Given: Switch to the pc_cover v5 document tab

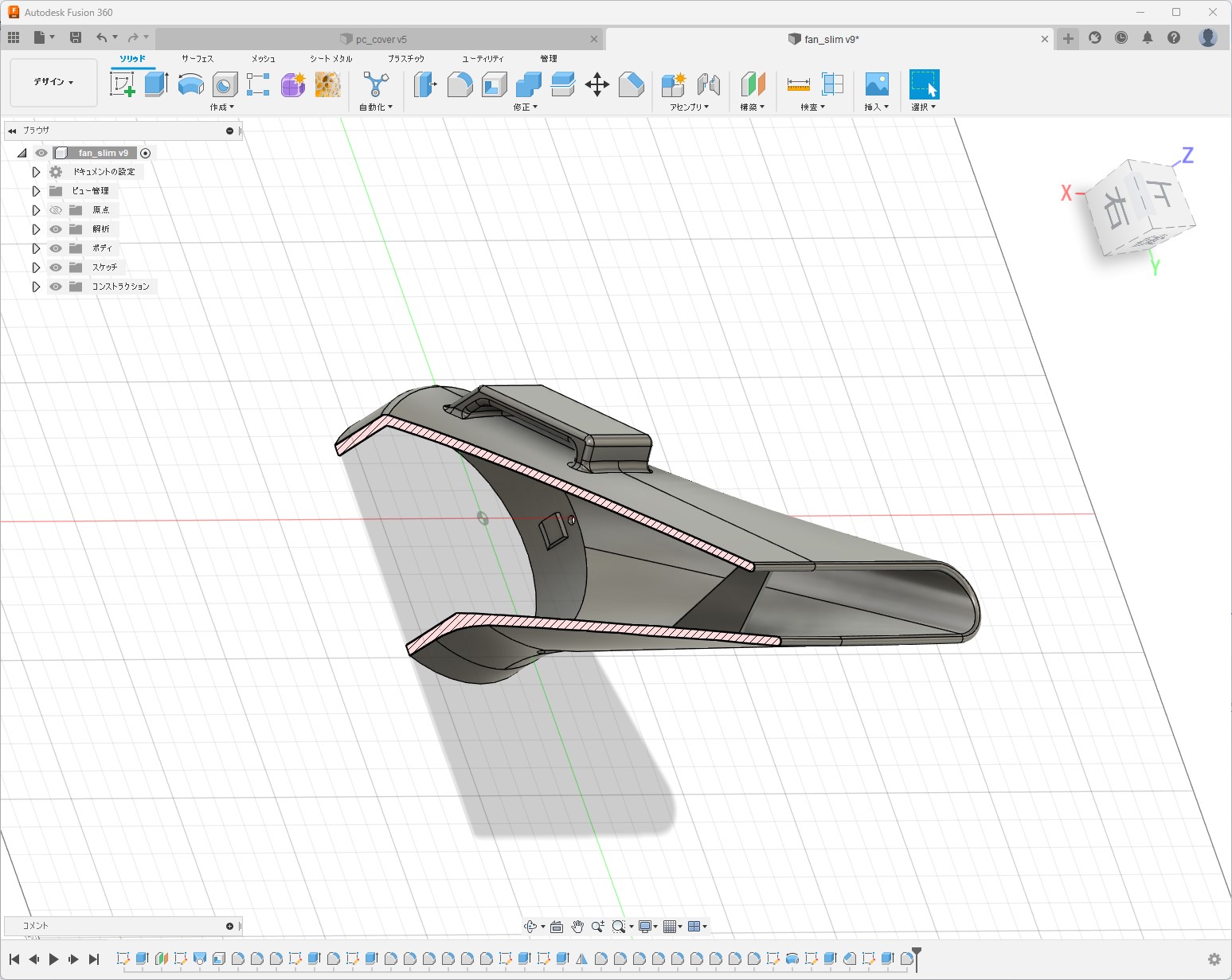Looking at the screenshot, I should [379, 39].
